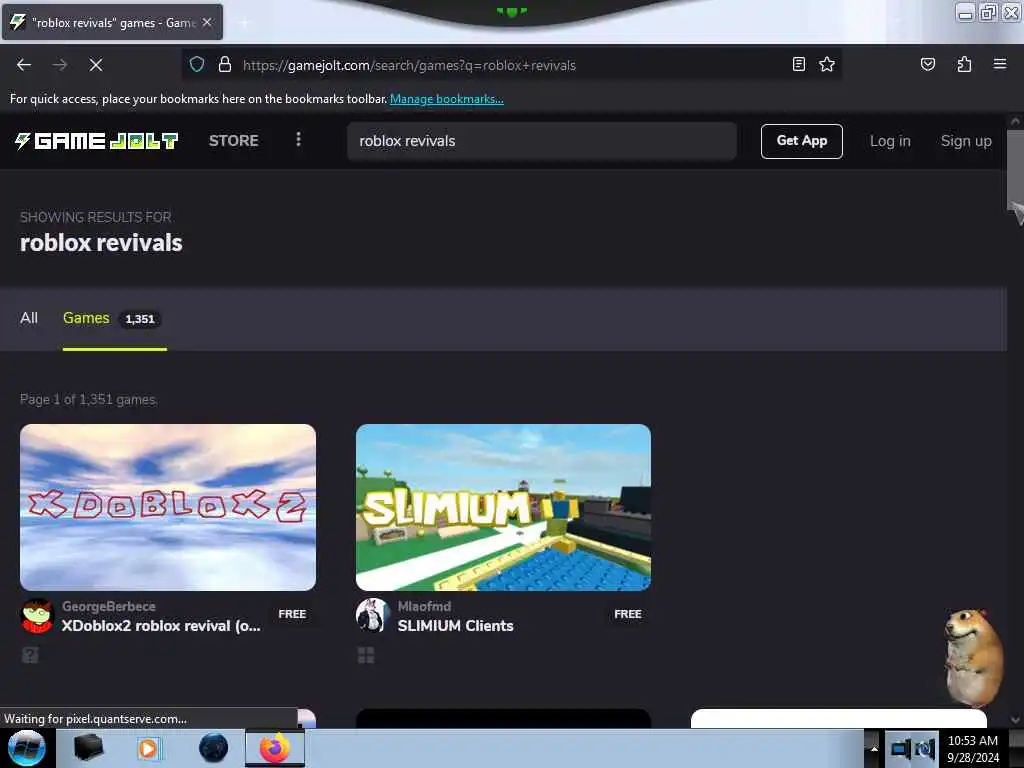This screenshot has height=768, width=1024.
Task: Toggle reader view icon in address bar
Action: (798, 64)
